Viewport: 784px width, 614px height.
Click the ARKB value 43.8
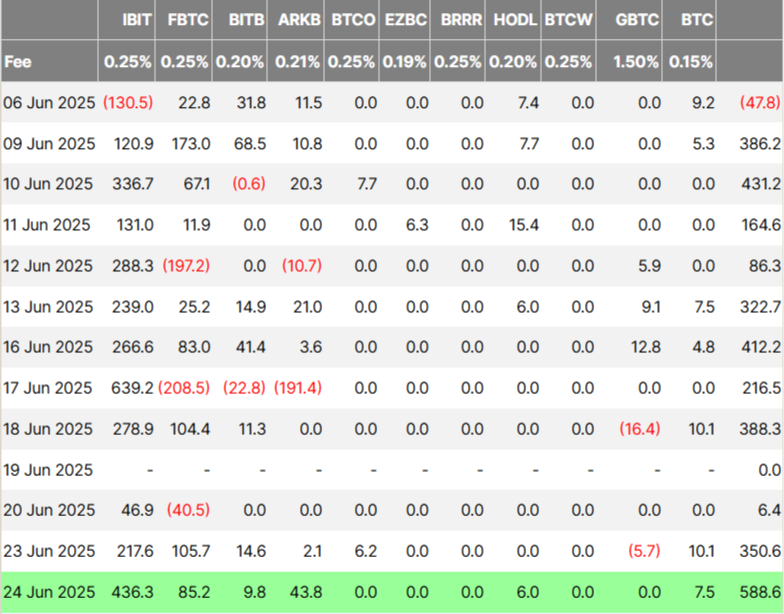[306, 592]
